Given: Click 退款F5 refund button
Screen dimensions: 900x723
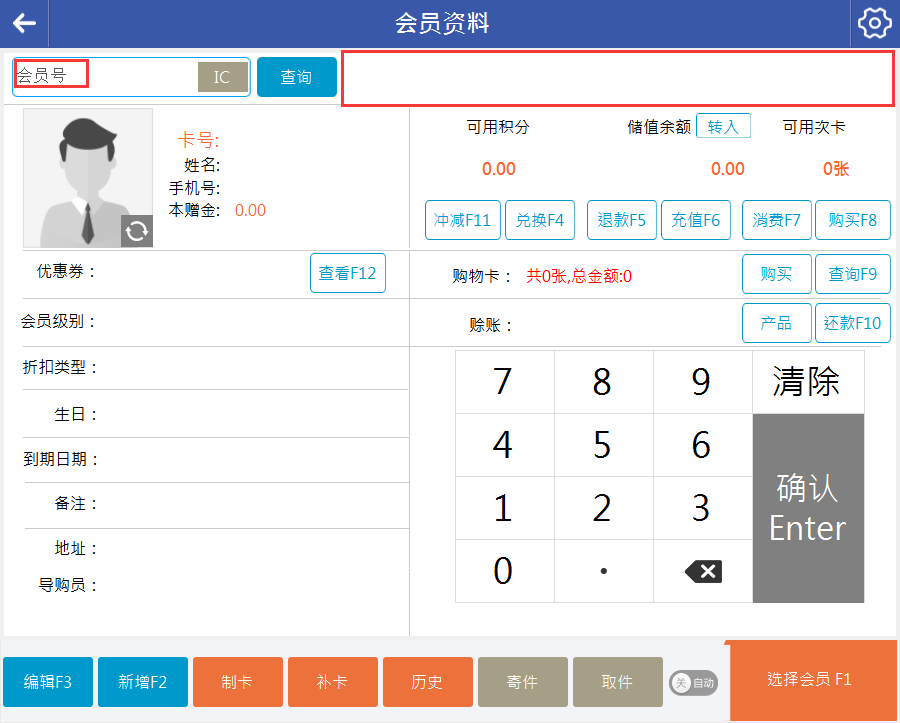Looking at the screenshot, I should 622,220.
